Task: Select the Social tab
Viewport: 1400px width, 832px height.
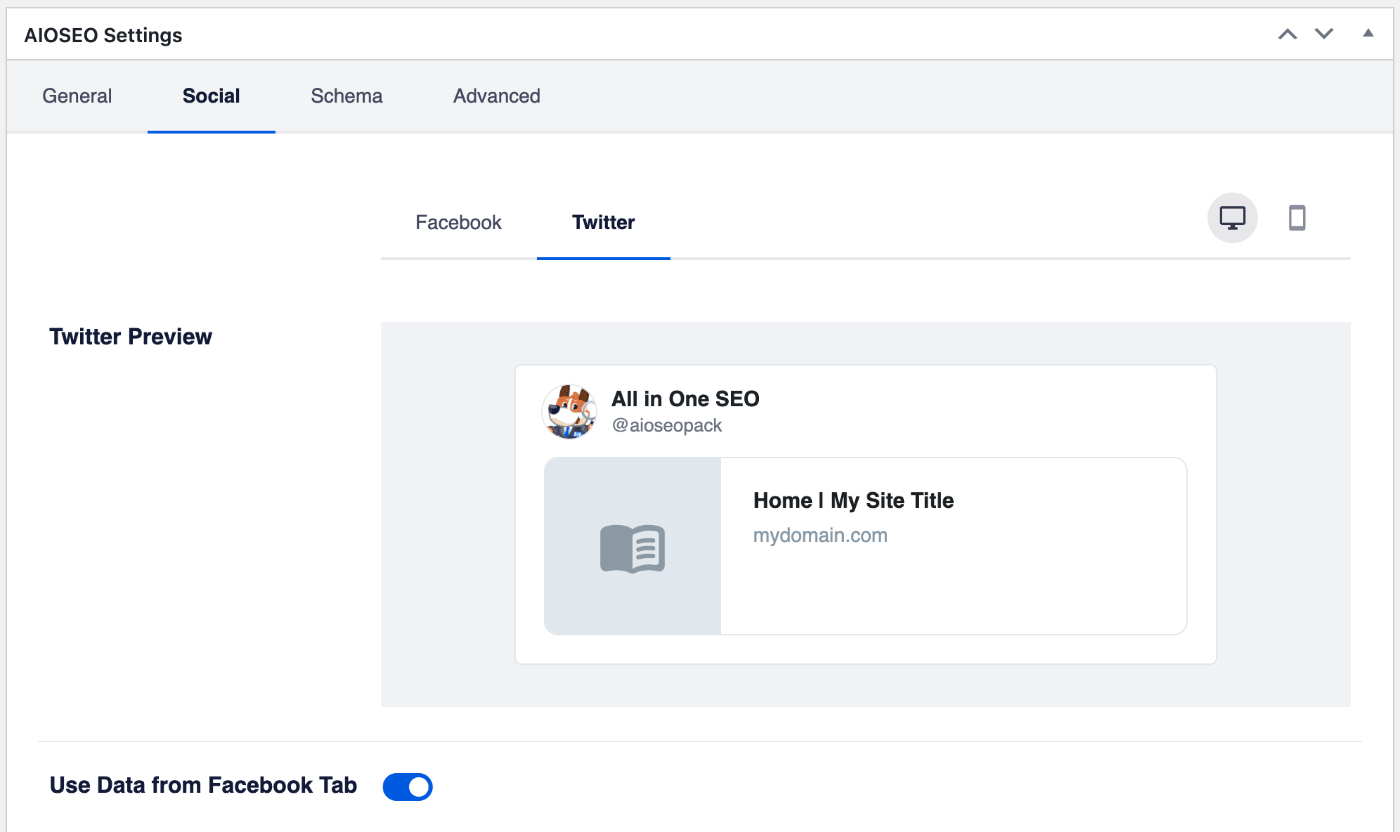Action: click(211, 96)
